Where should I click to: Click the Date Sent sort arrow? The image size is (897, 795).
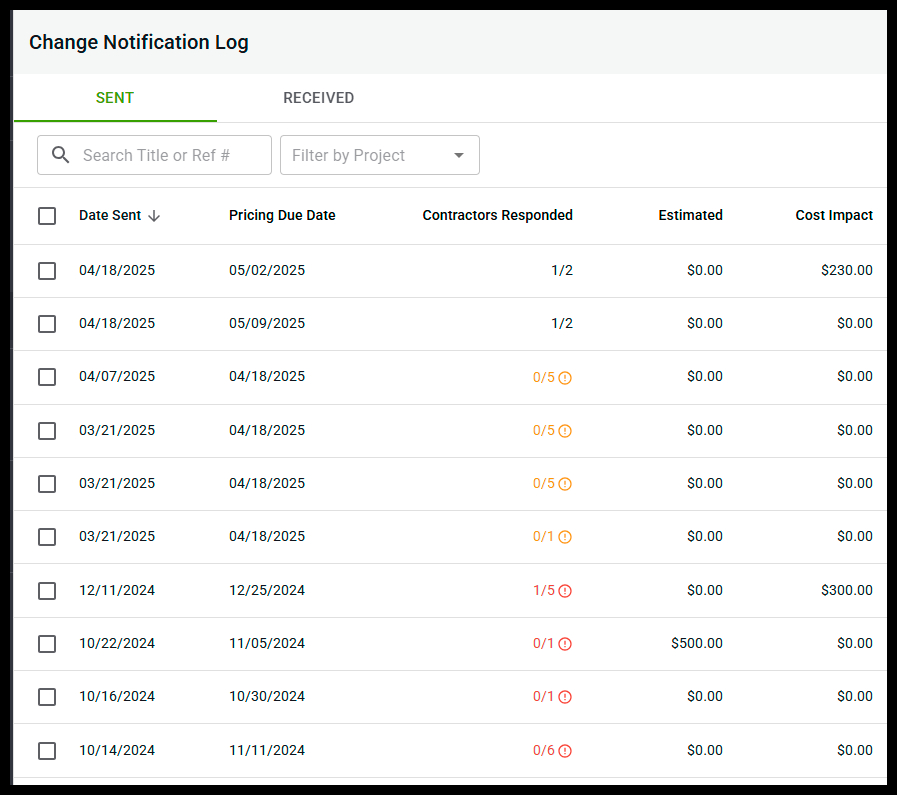tap(154, 216)
